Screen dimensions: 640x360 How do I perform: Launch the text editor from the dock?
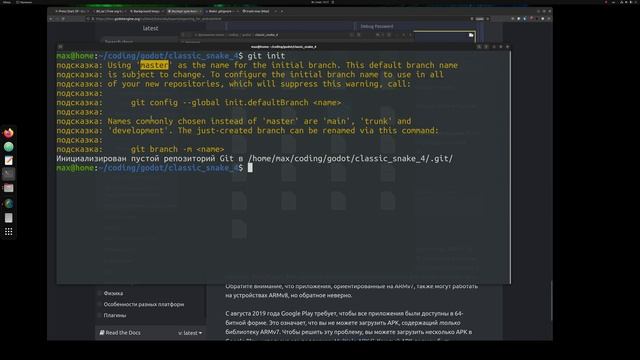tap(9, 160)
